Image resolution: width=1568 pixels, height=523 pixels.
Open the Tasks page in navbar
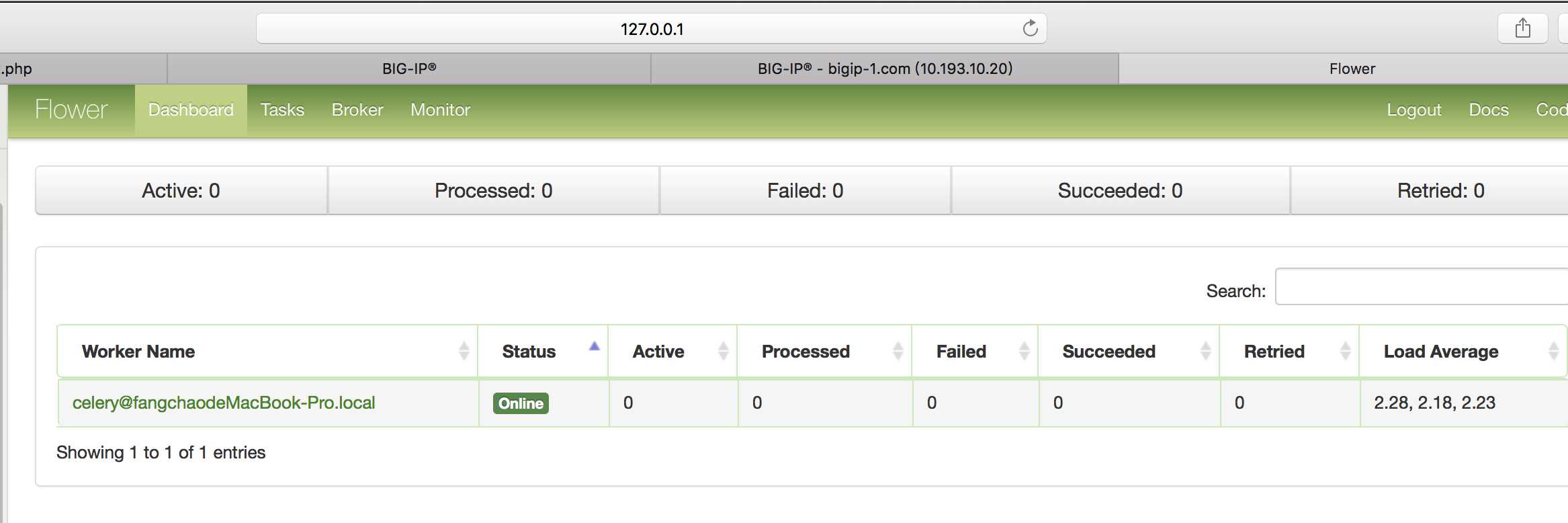[x=282, y=110]
